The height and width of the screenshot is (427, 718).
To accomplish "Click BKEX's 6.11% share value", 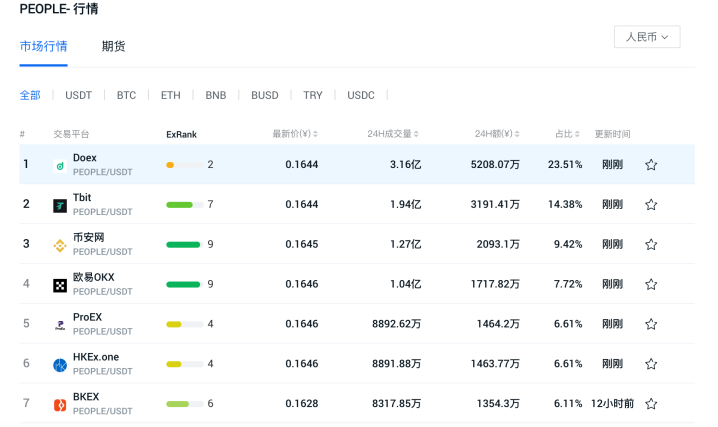I will tap(568, 404).
